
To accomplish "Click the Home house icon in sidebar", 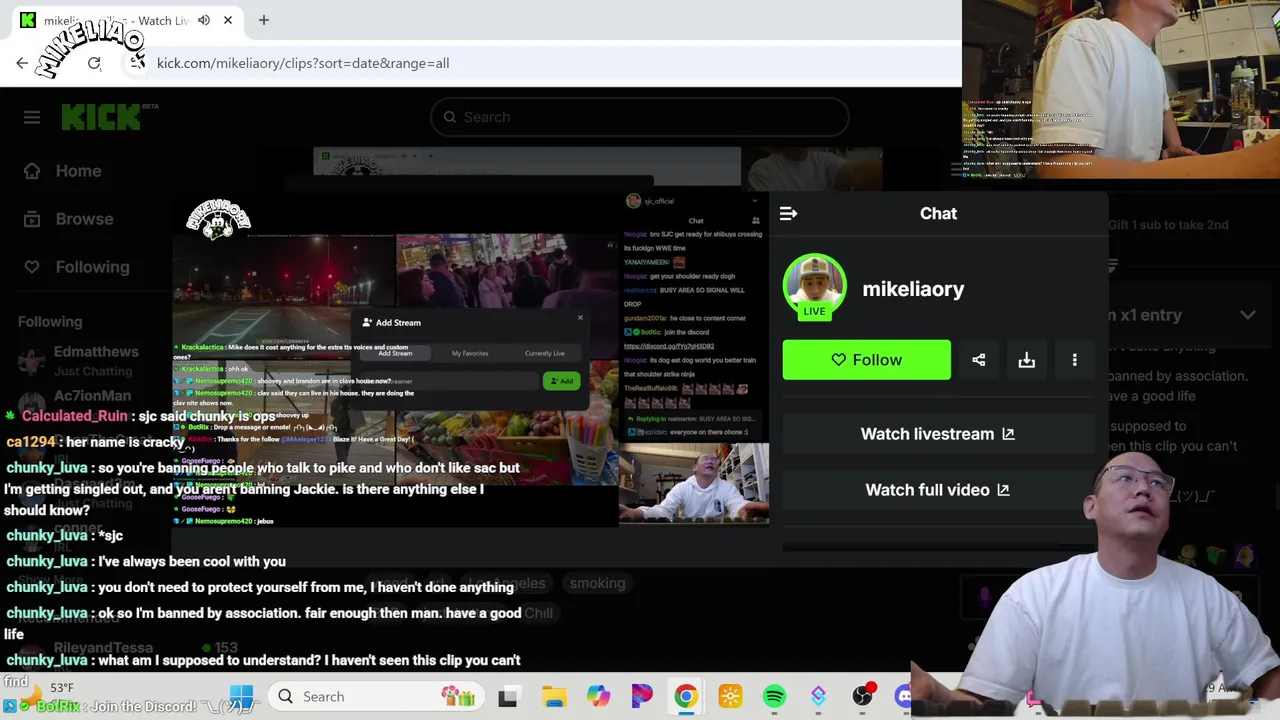I will coord(32,171).
